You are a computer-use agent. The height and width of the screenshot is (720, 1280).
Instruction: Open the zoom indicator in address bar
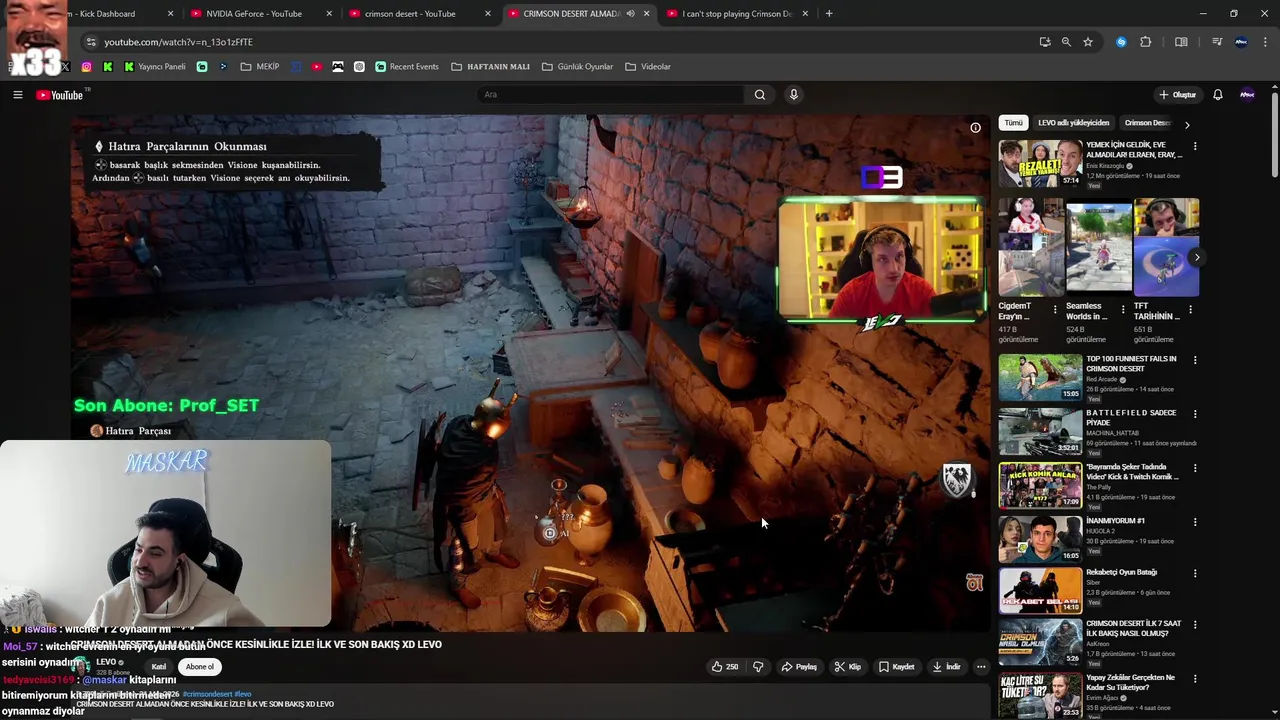pyautogui.click(x=1066, y=42)
